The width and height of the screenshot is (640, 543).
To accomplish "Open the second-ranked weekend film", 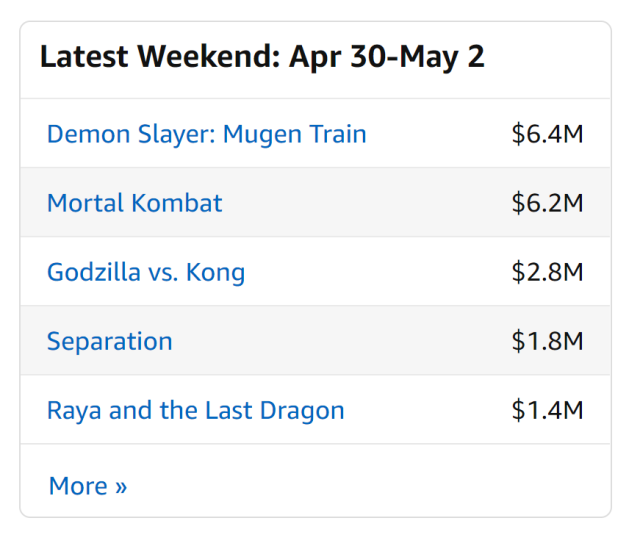I will pos(134,203).
